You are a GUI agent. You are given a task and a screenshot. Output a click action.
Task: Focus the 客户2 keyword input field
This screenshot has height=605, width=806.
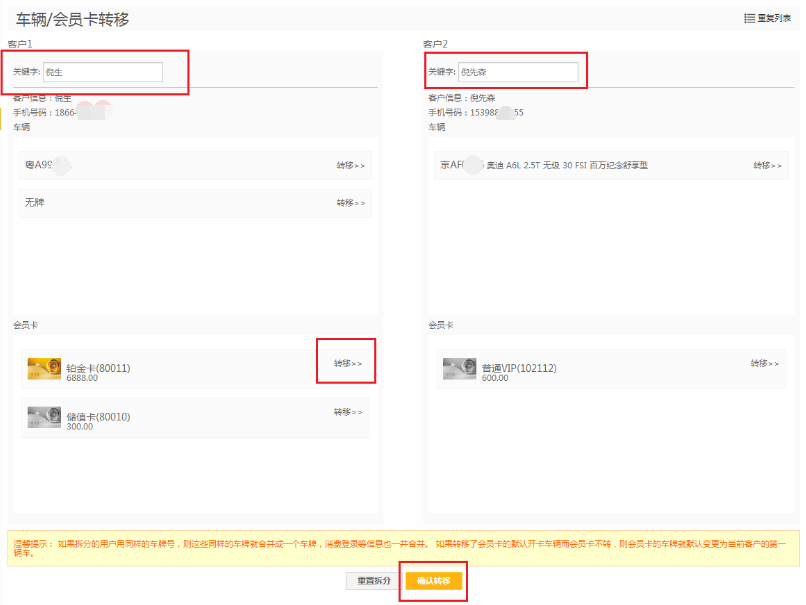click(518, 72)
